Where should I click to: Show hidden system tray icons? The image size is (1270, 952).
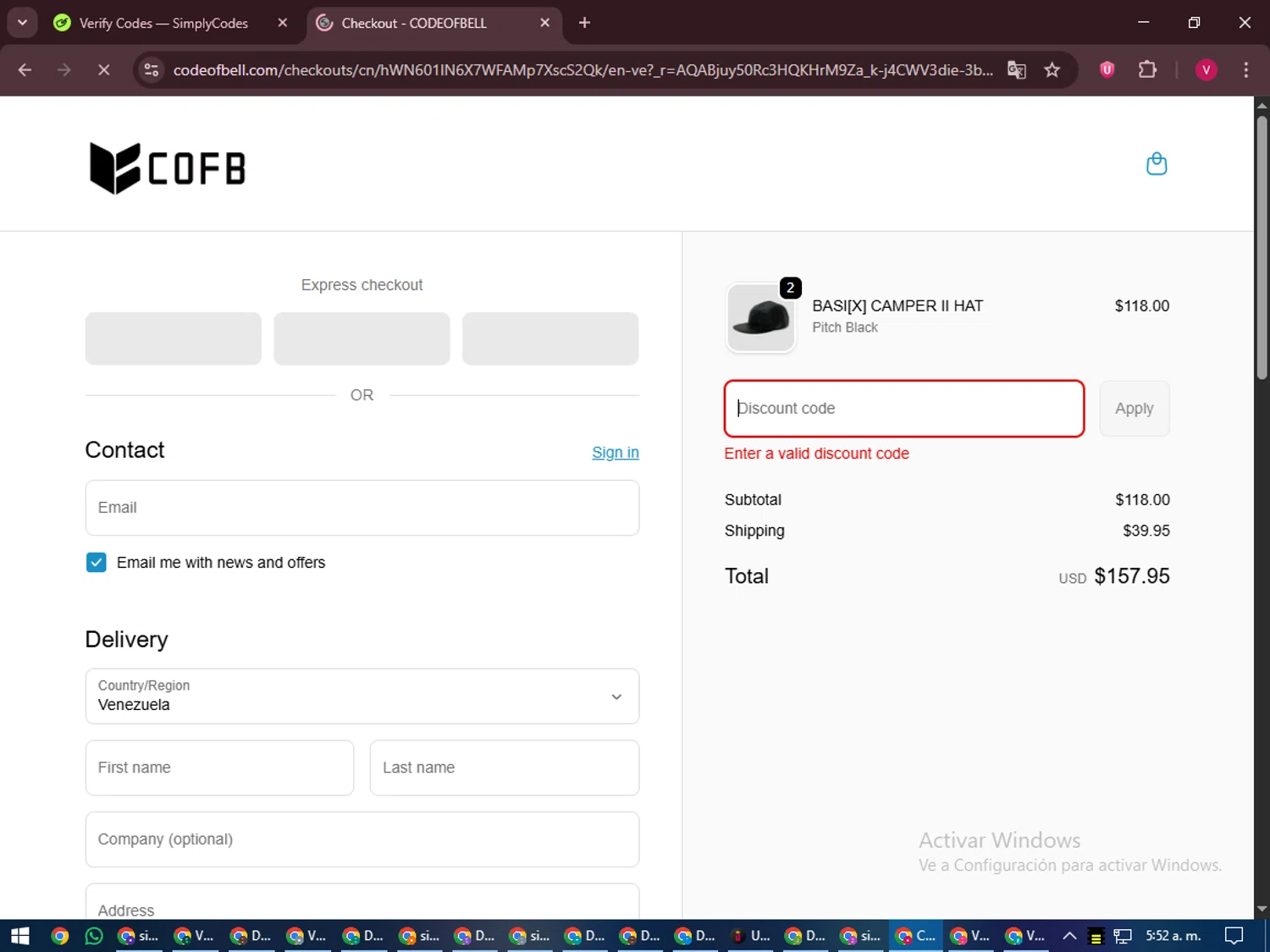tap(1069, 936)
